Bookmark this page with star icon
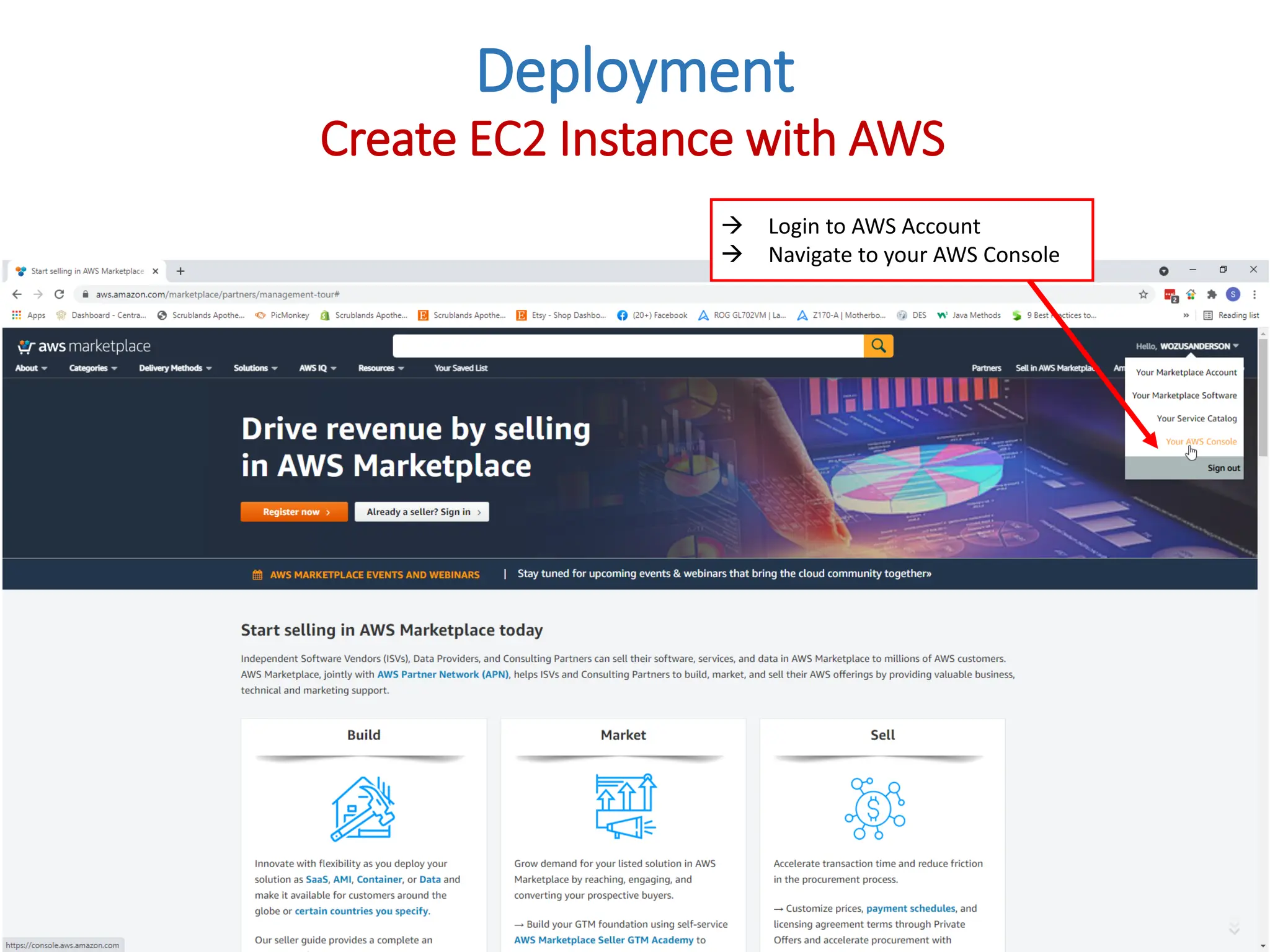 click(1143, 294)
